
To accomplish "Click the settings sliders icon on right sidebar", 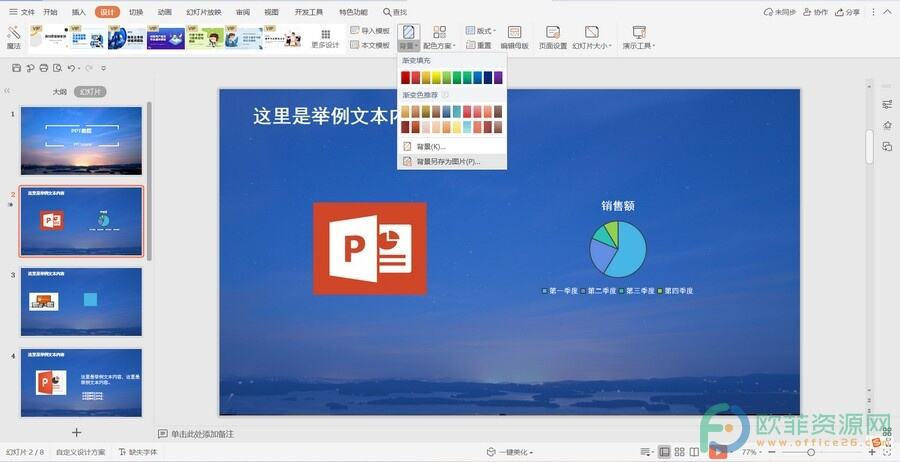I will [x=887, y=104].
